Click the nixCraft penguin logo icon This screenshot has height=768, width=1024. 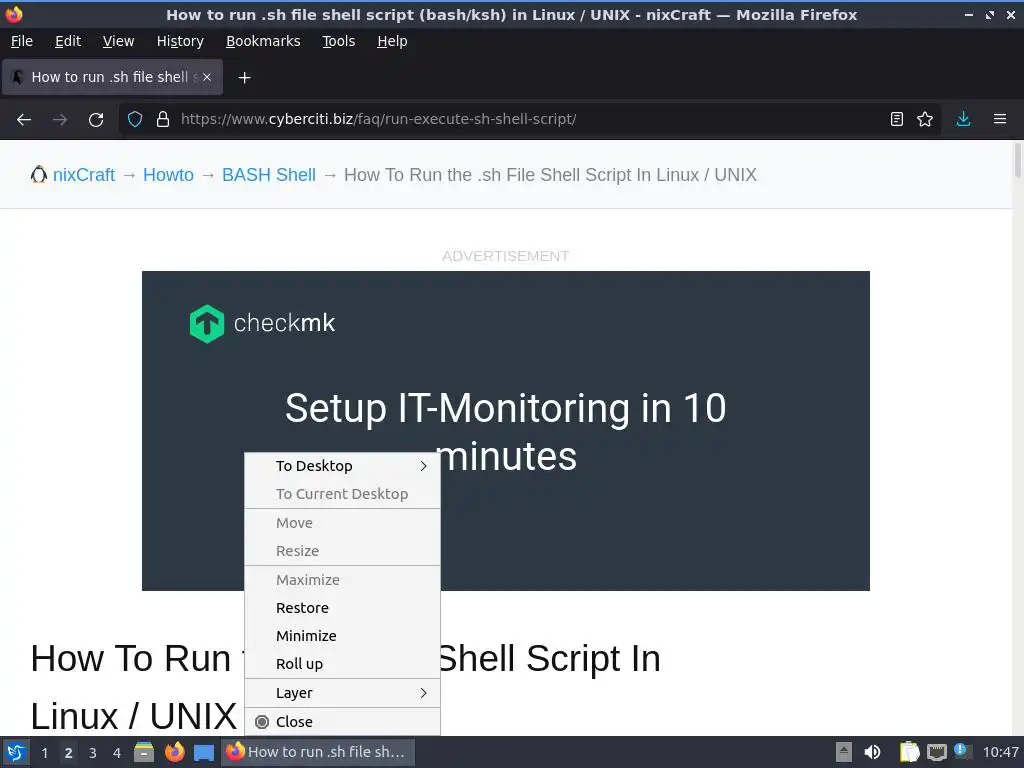click(39, 174)
